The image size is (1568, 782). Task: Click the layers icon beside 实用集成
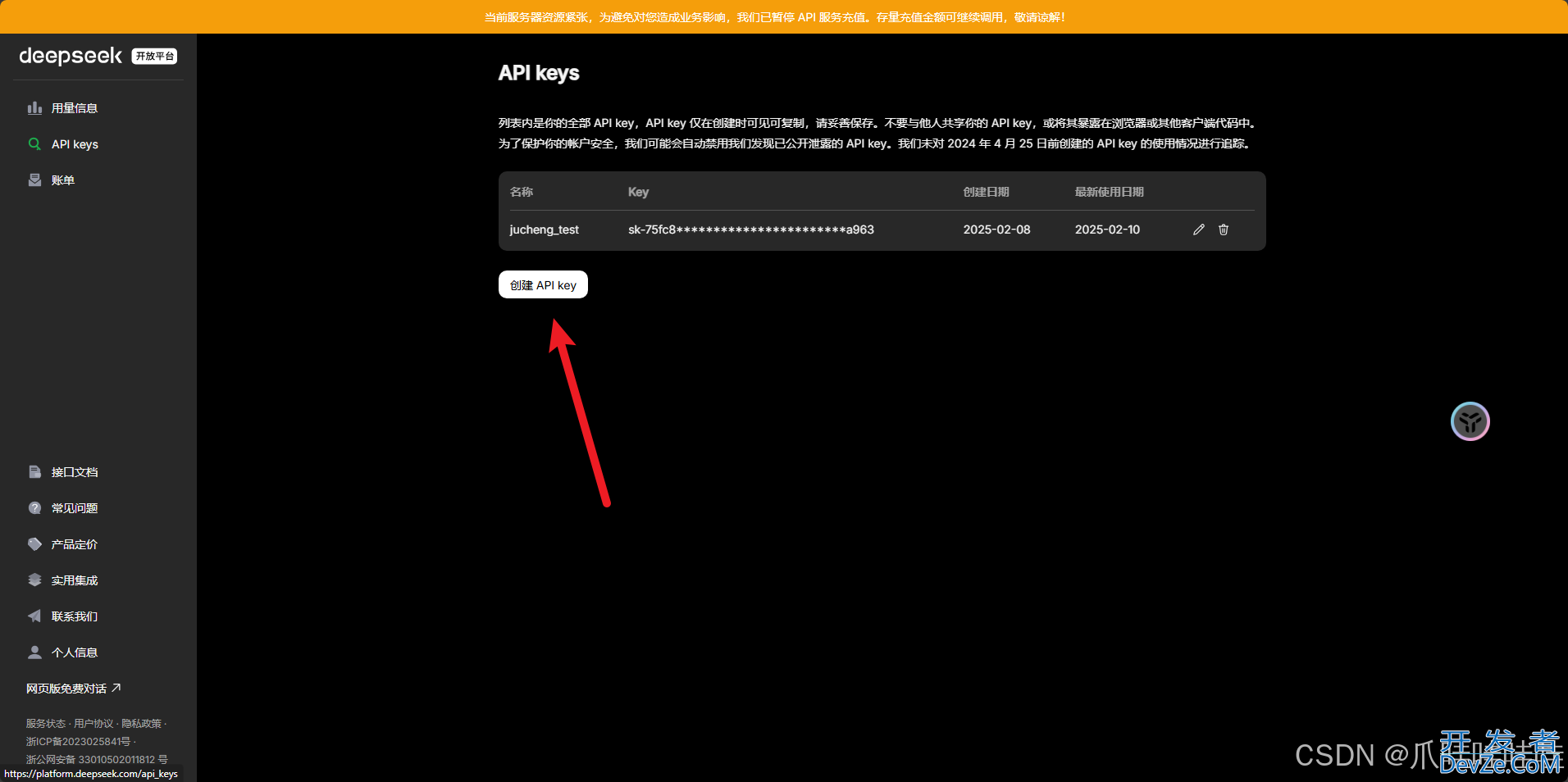[x=34, y=580]
